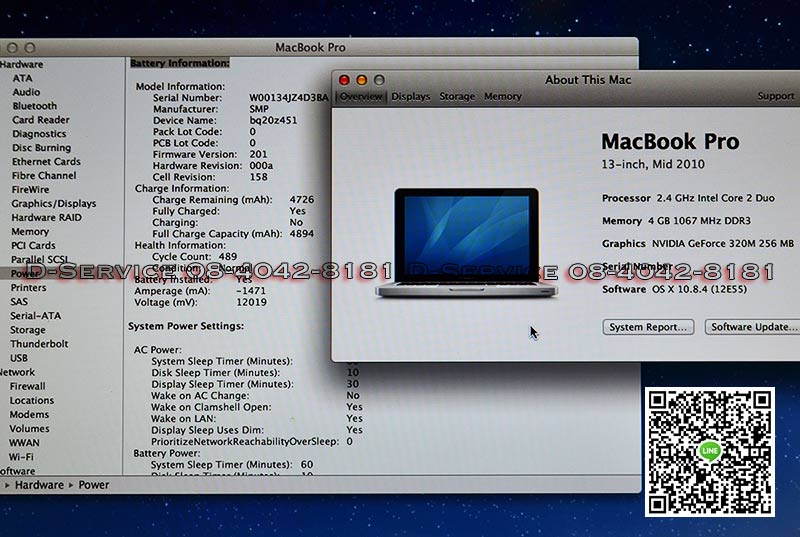Image resolution: width=800 pixels, height=537 pixels.
Task: Select FireWire in the Hardware list
Action: pyautogui.click(x=31, y=189)
